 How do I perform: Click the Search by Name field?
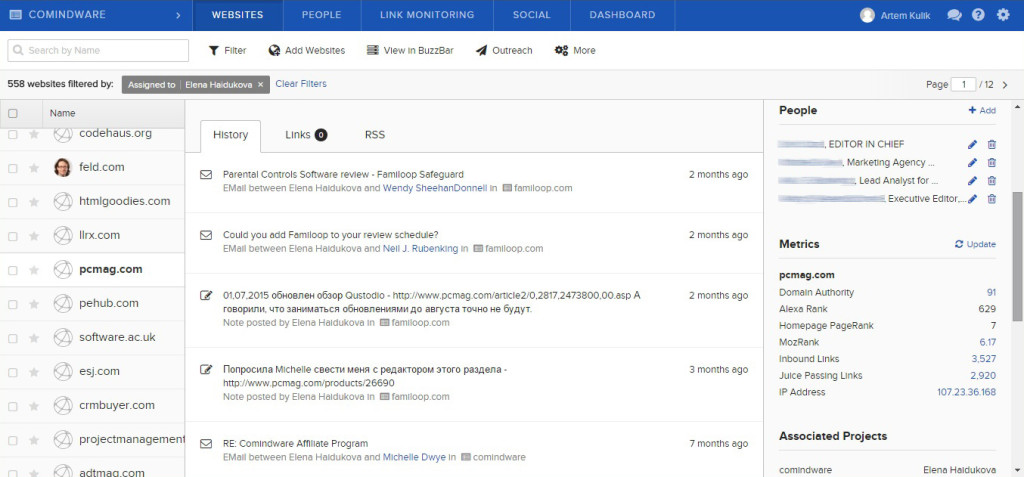click(98, 50)
